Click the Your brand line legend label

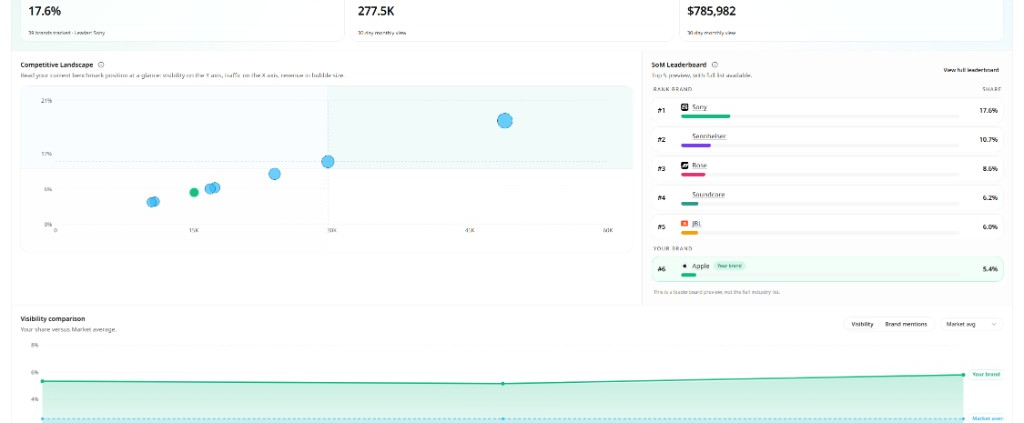pyautogui.click(x=985, y=375)
